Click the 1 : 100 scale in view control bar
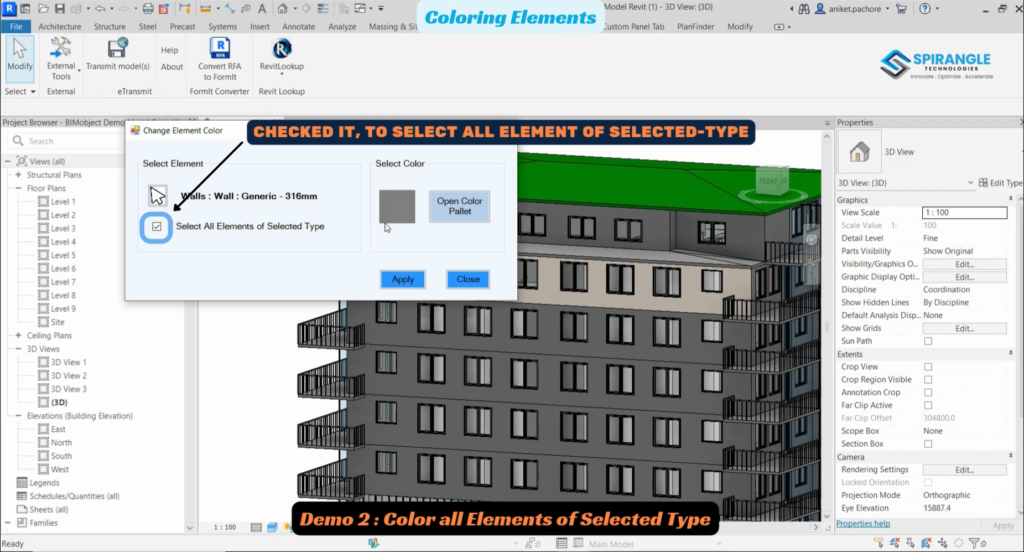Screen dimensions: 1024x552 (x=225, y=527)
